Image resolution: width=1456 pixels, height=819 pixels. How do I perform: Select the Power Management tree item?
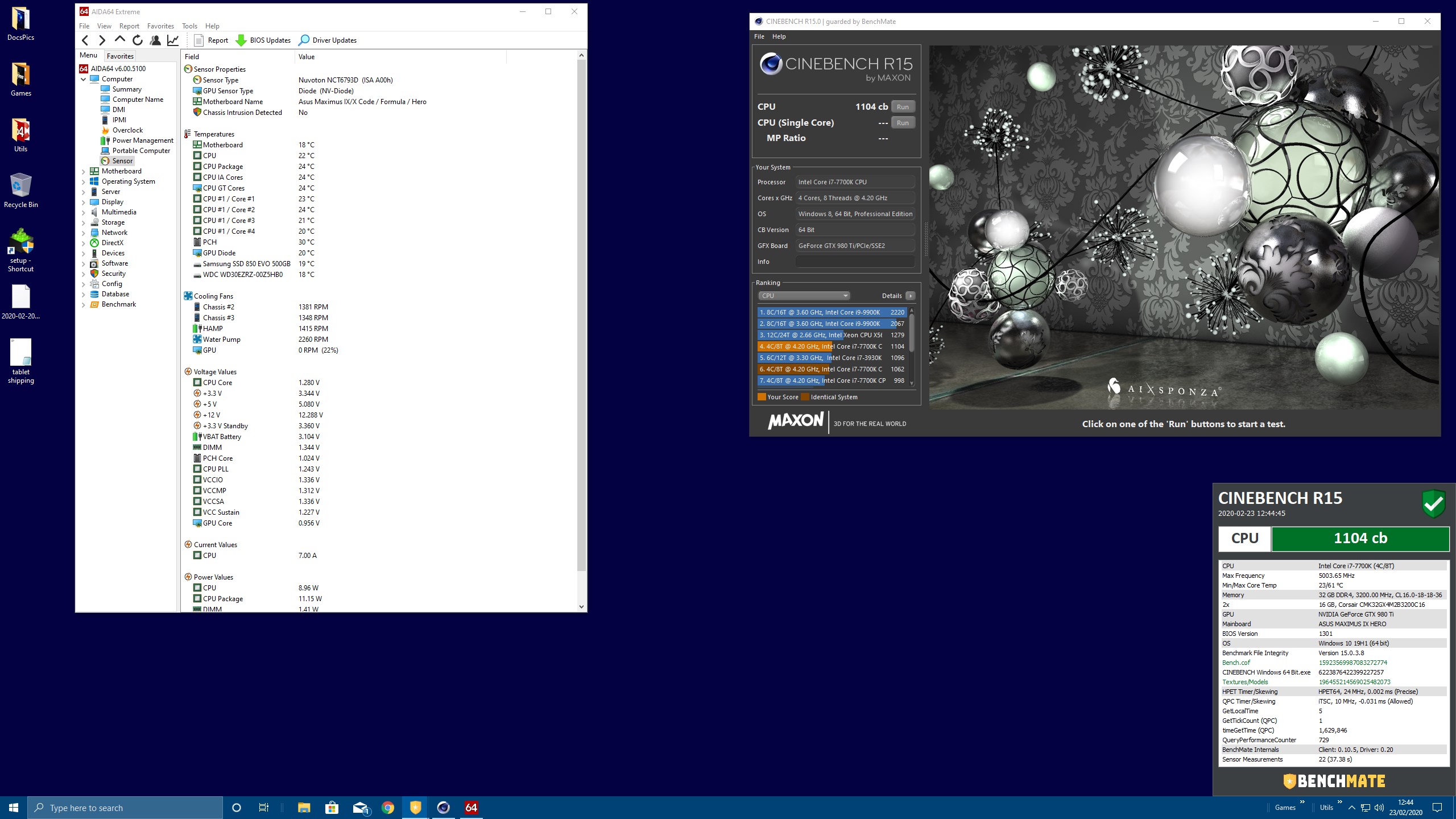(x=143, y=140)
